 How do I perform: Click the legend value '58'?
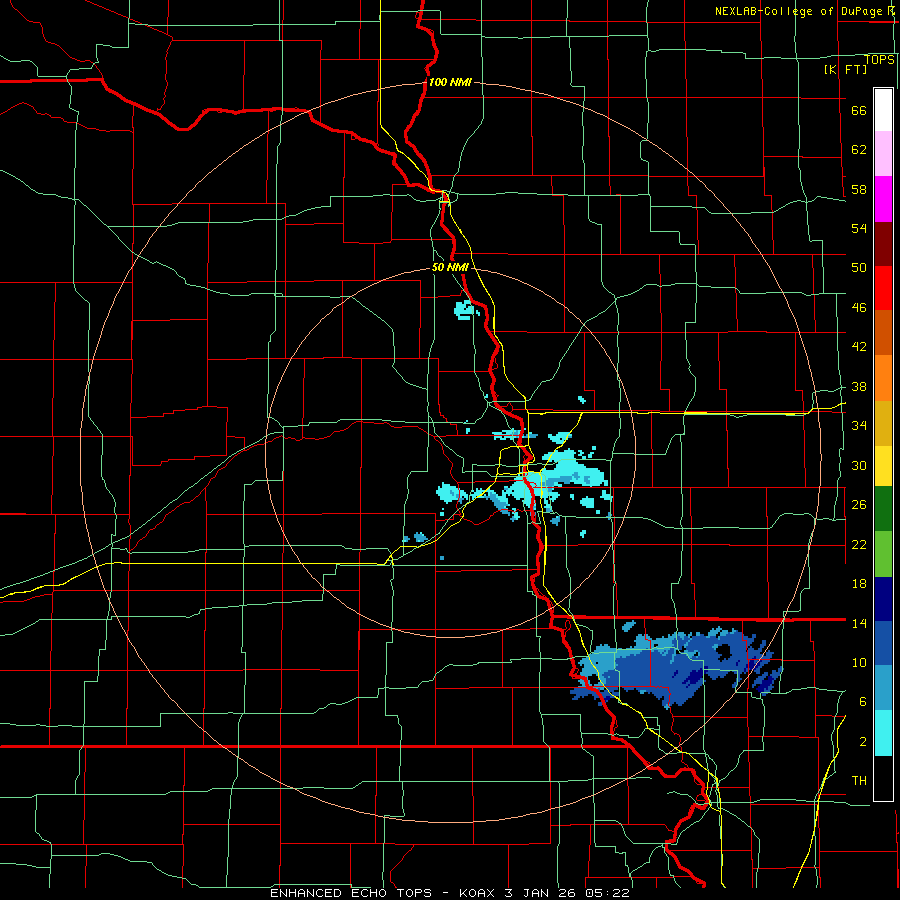point(859,189)
